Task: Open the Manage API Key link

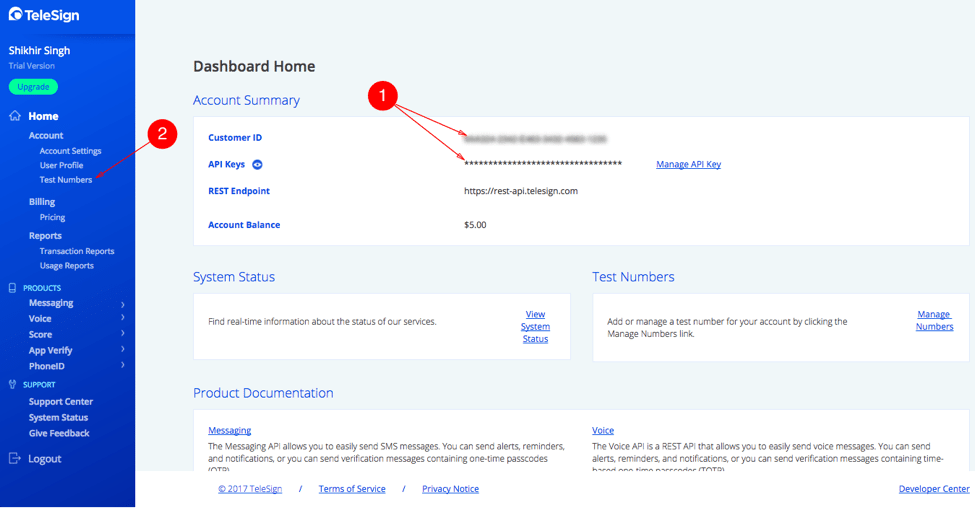Action: 688,164
